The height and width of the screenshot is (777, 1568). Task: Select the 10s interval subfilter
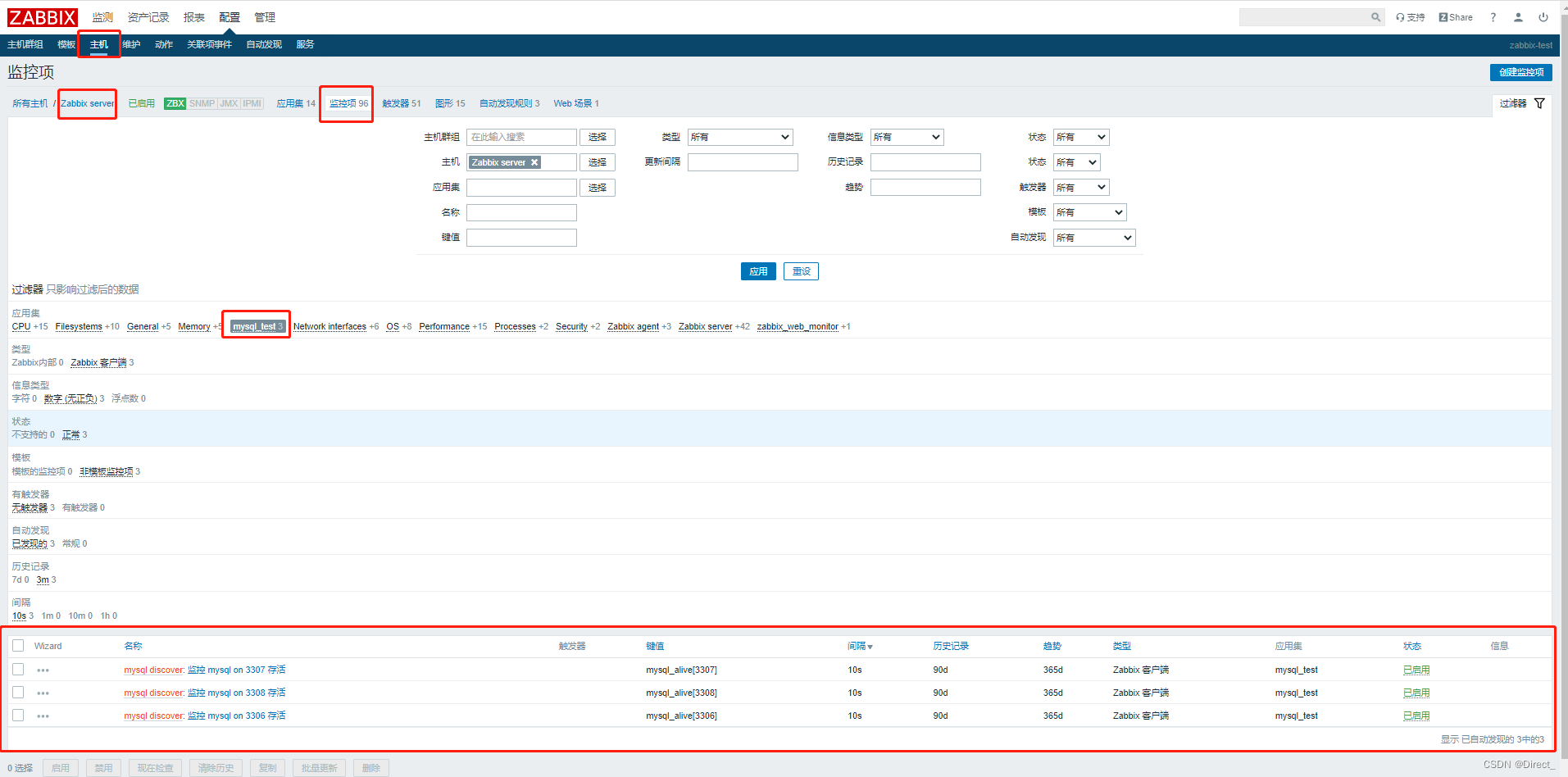click(19, 616)
